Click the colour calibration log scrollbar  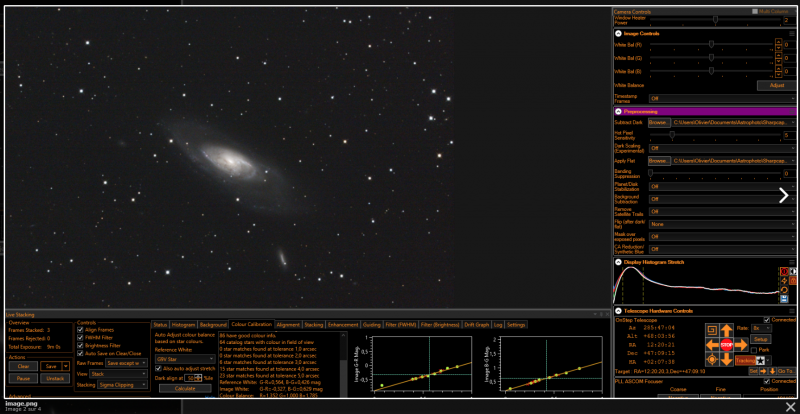coord(343,363)
